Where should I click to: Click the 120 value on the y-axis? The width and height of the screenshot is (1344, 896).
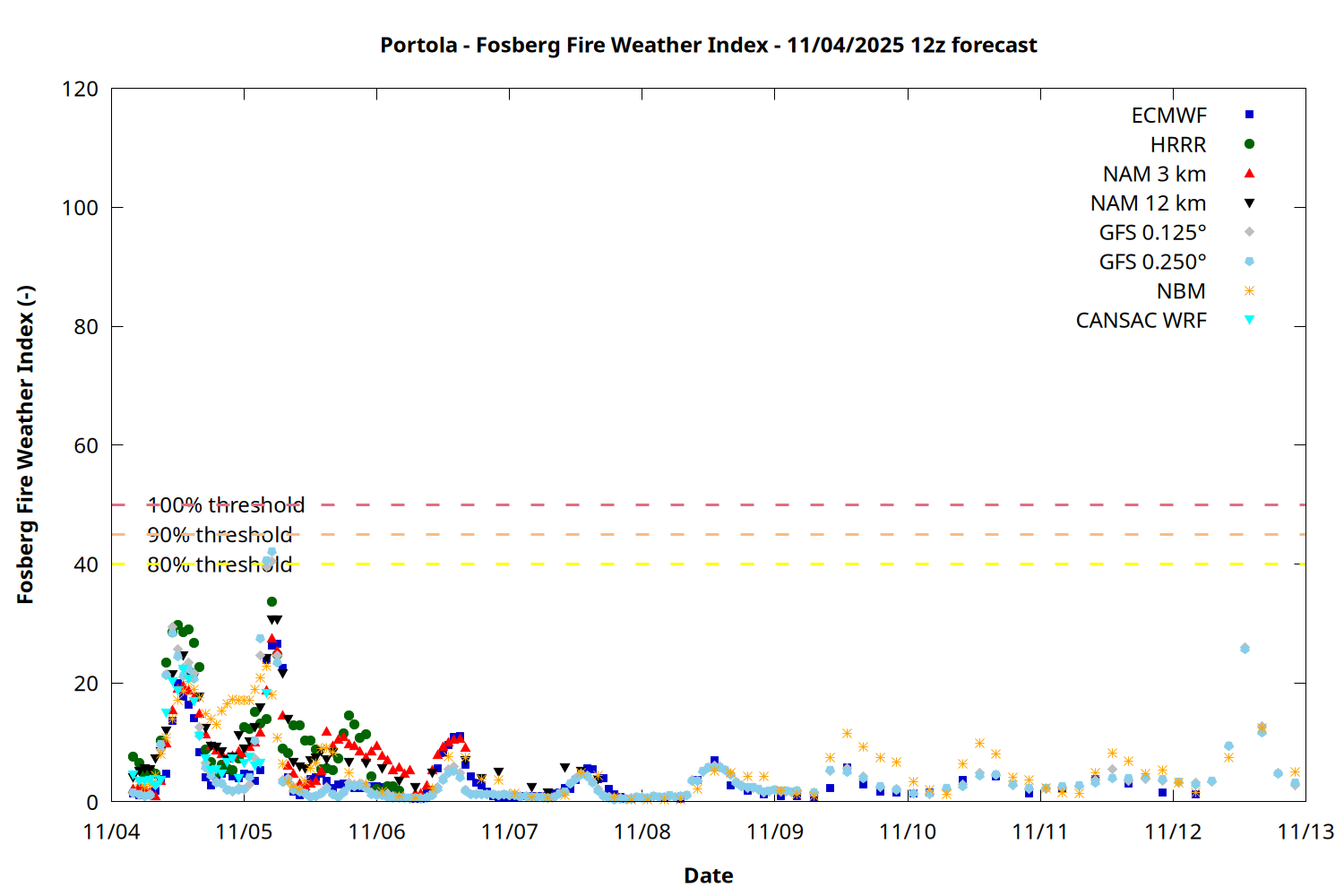80,89
